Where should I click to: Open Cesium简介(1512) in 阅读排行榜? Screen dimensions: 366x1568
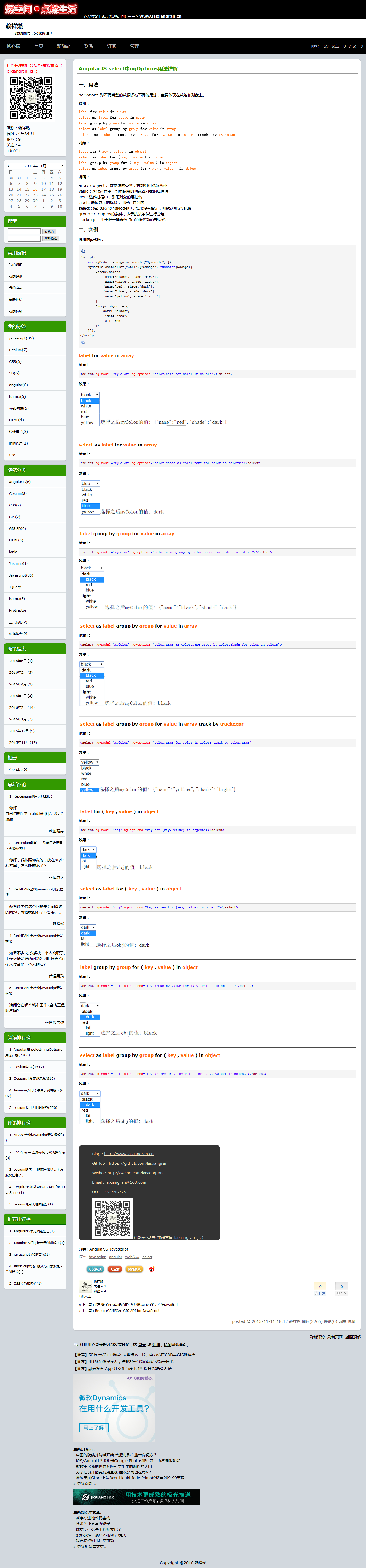(x=26, y=1066)
